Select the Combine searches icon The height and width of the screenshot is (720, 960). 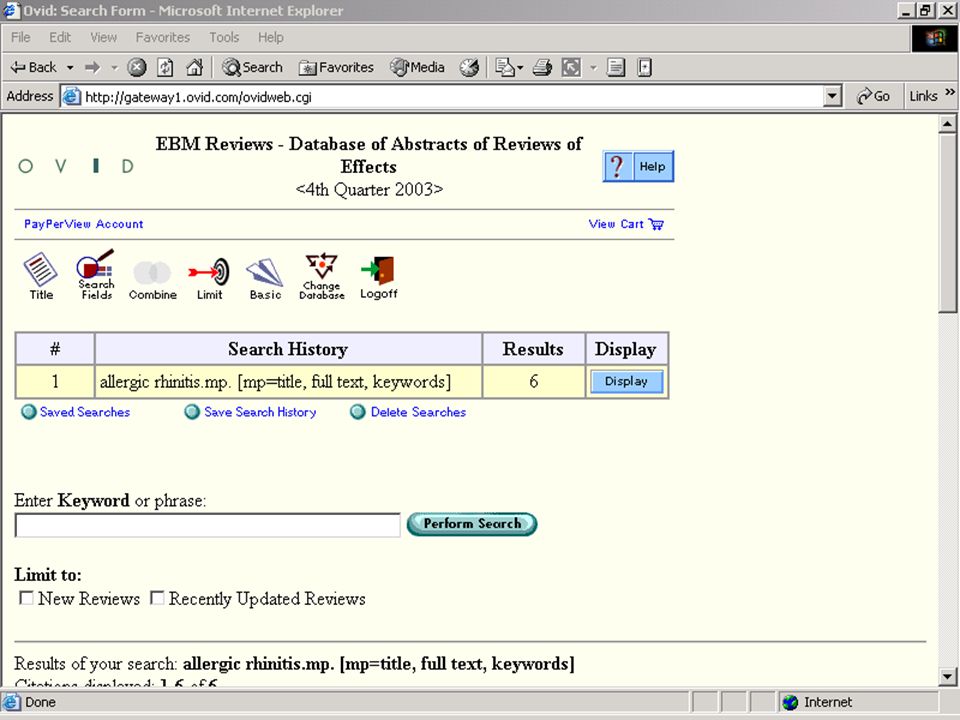pos(152,280)
